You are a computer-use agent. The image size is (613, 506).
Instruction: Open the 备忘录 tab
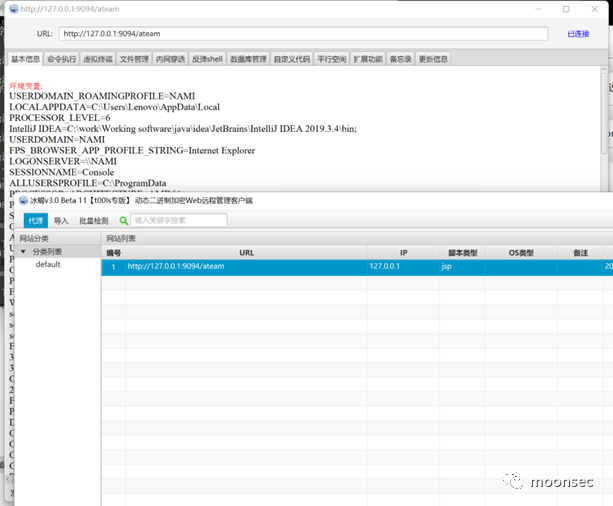tap(401, 59)
